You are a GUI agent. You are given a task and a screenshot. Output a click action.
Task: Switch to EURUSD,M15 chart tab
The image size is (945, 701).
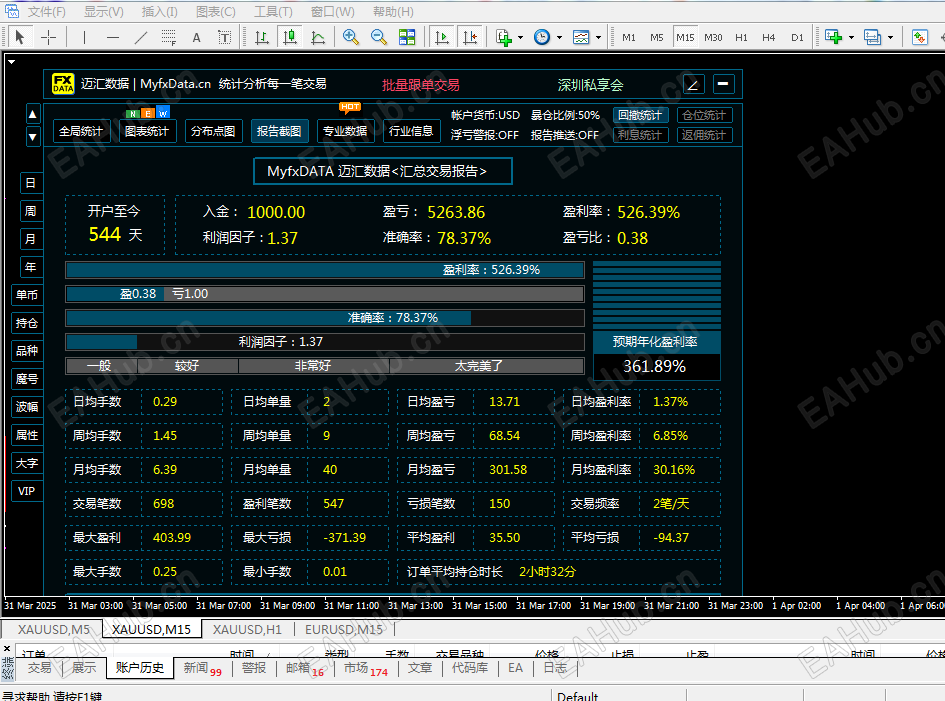(344, 629)
